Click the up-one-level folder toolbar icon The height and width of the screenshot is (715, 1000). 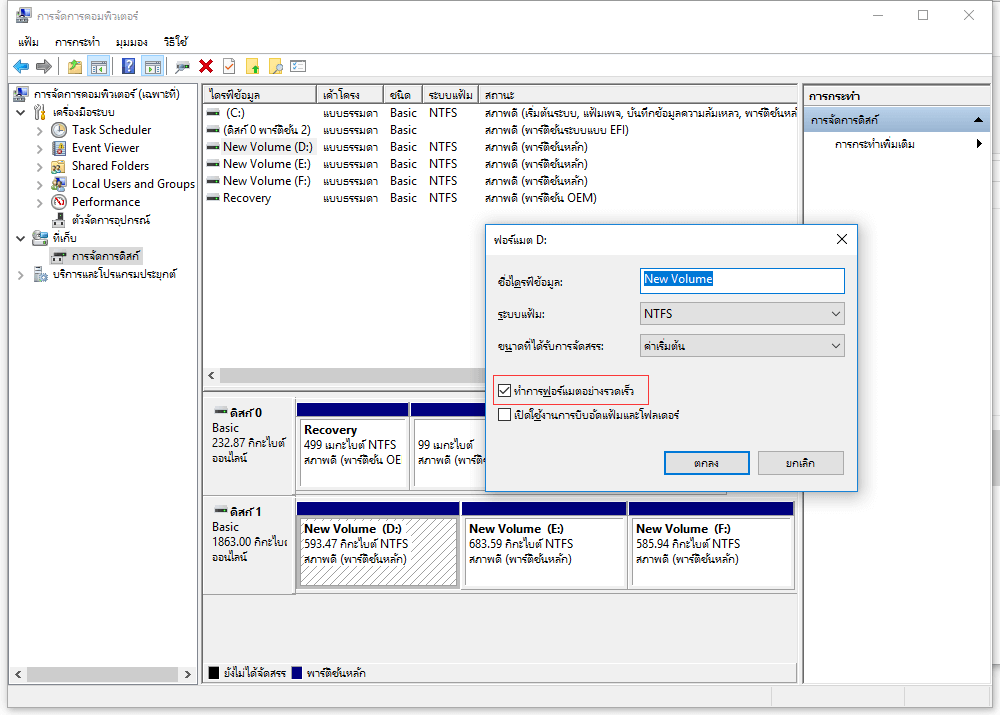click(x=74, y=66)
